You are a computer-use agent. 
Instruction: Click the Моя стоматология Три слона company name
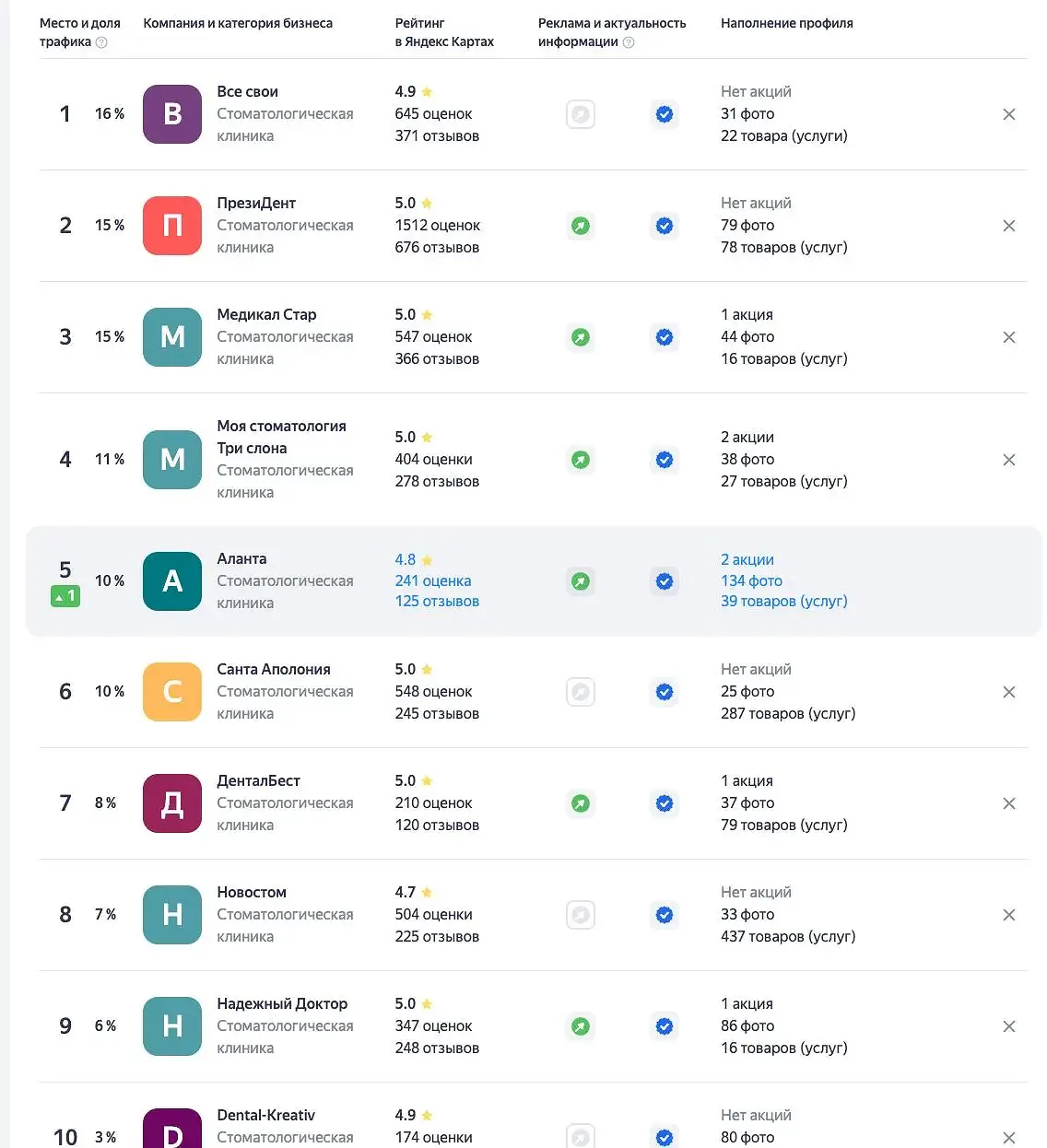(x=281, y=437)
